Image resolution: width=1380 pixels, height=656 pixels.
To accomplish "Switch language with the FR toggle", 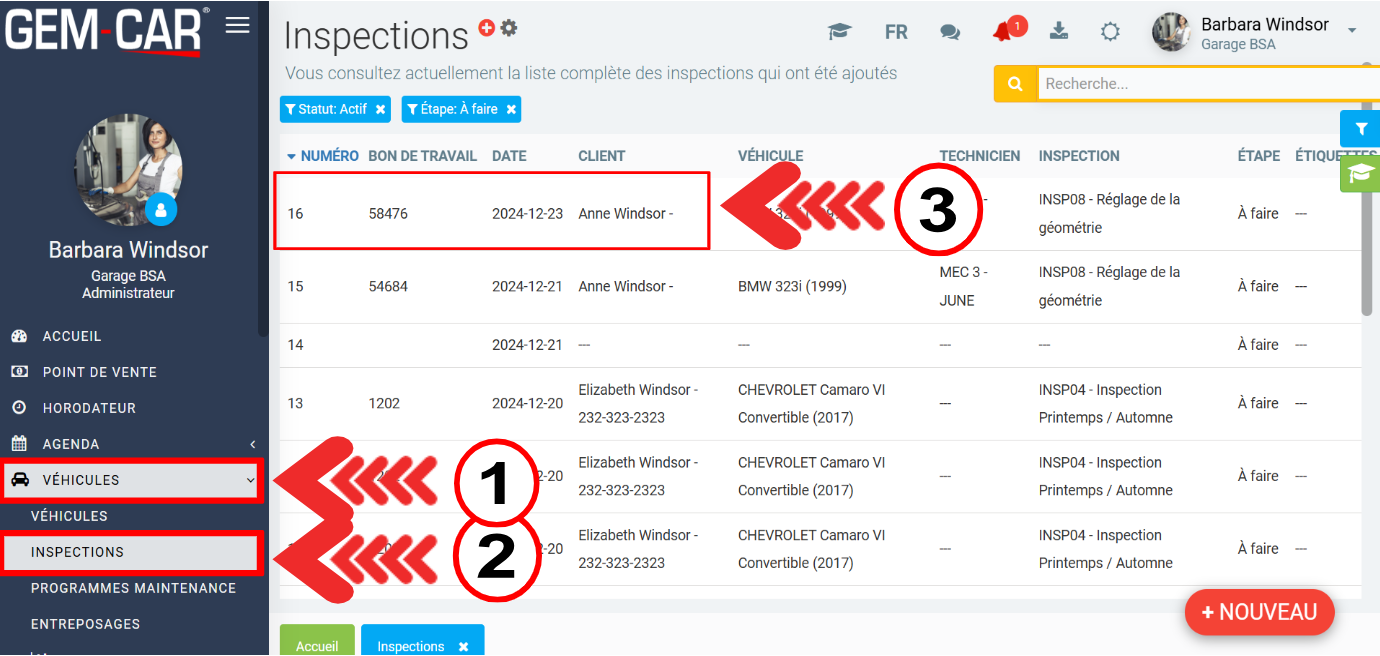I will 896,32.
